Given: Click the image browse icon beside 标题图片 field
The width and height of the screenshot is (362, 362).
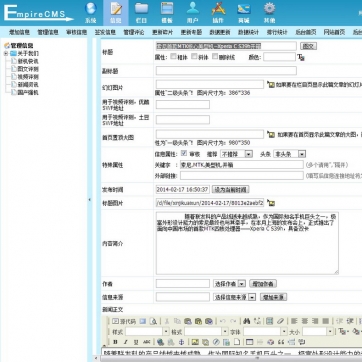Looking at the screenshot, I should click(x=271, y=203).
